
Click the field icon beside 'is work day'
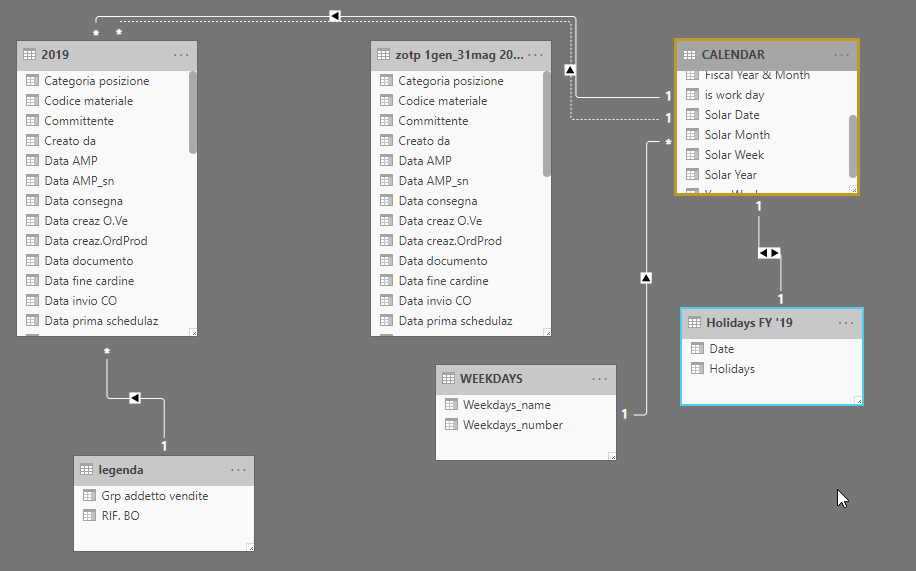pos(692,95)
